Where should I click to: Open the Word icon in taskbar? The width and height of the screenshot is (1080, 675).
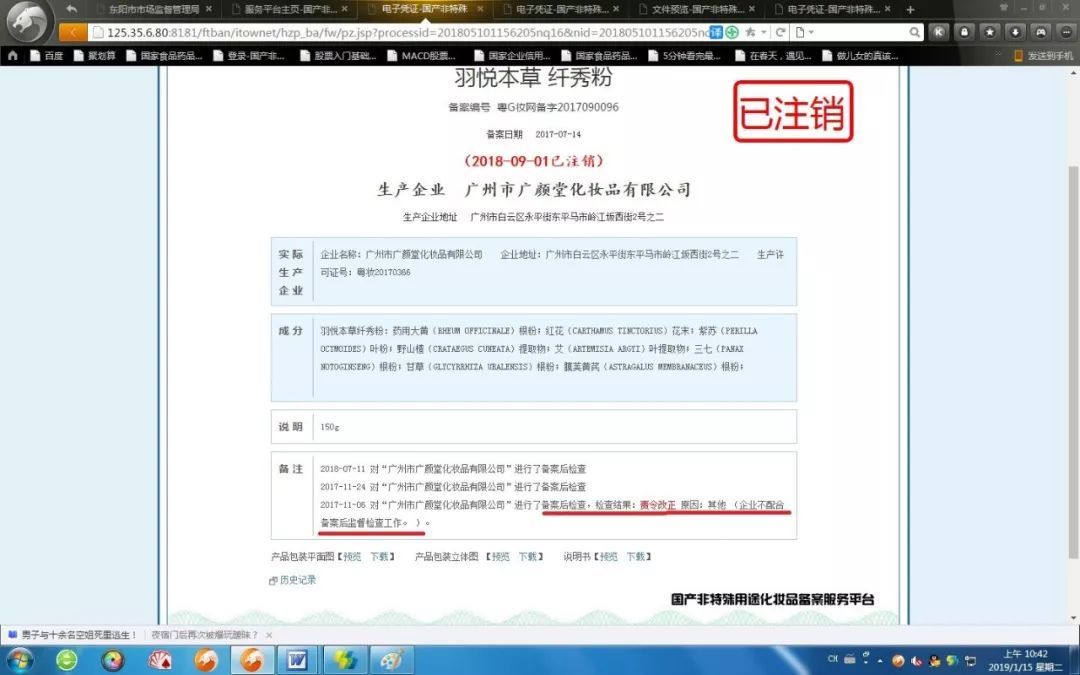(297, 660)
